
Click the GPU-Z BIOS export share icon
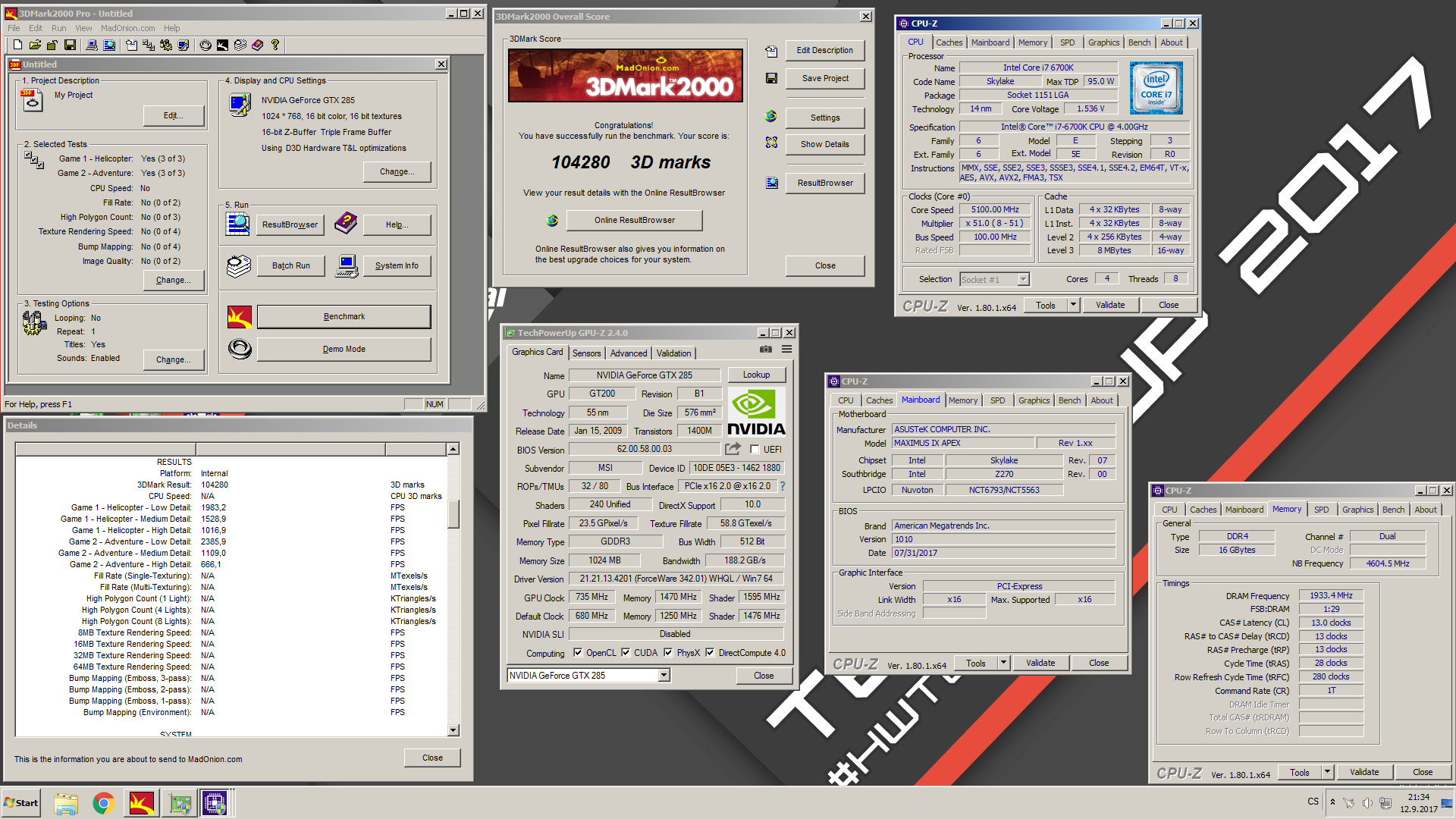tap(733, 449)
